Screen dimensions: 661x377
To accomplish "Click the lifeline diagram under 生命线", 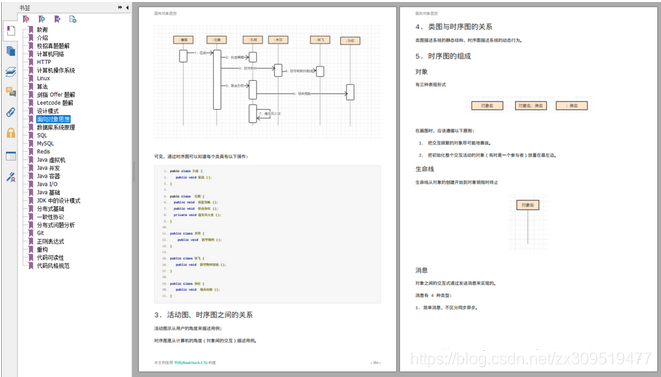I will pyautogui.click(x=528, y=222).
